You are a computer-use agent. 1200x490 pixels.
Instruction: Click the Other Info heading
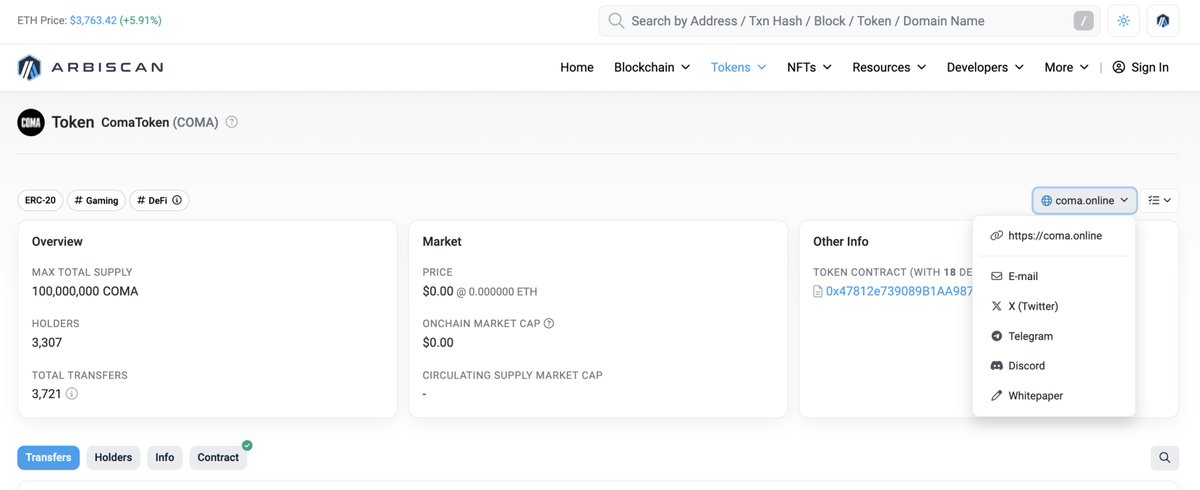tap(841, 241)
